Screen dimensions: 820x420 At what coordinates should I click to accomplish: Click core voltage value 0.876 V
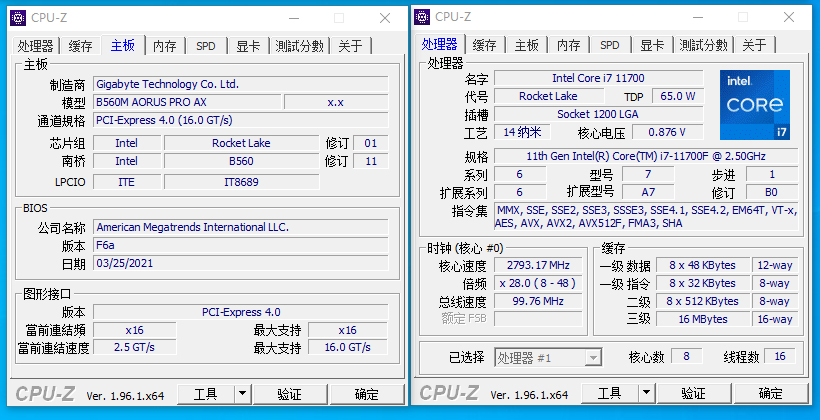coord(667,132)
